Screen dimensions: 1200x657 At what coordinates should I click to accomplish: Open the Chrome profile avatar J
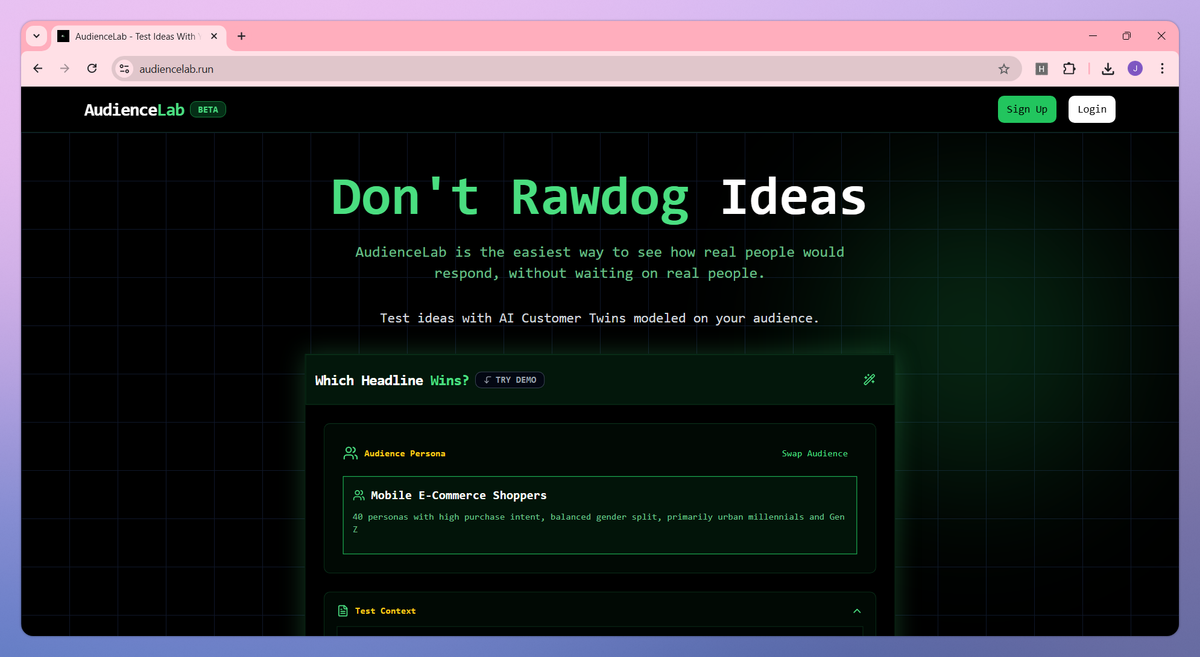click(1135, 69)
